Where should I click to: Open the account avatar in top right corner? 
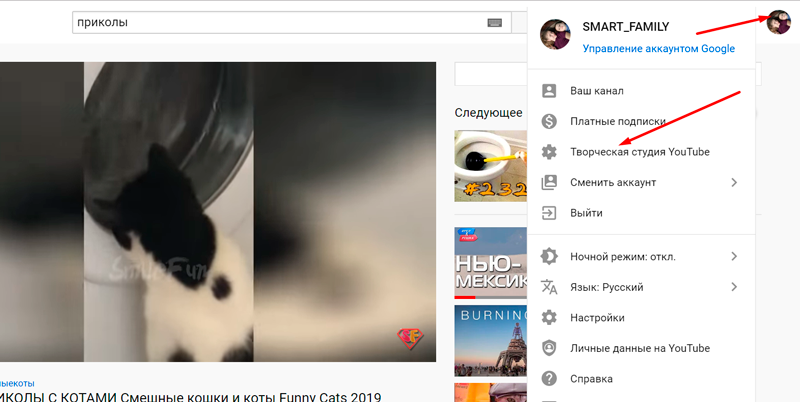779,22
